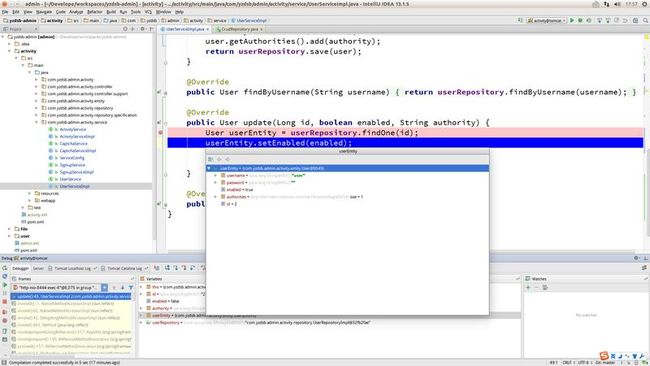The image size is (650, 366).
Task: Switch to Tomcat Localhost Log tab
Action: click(72, 268)
